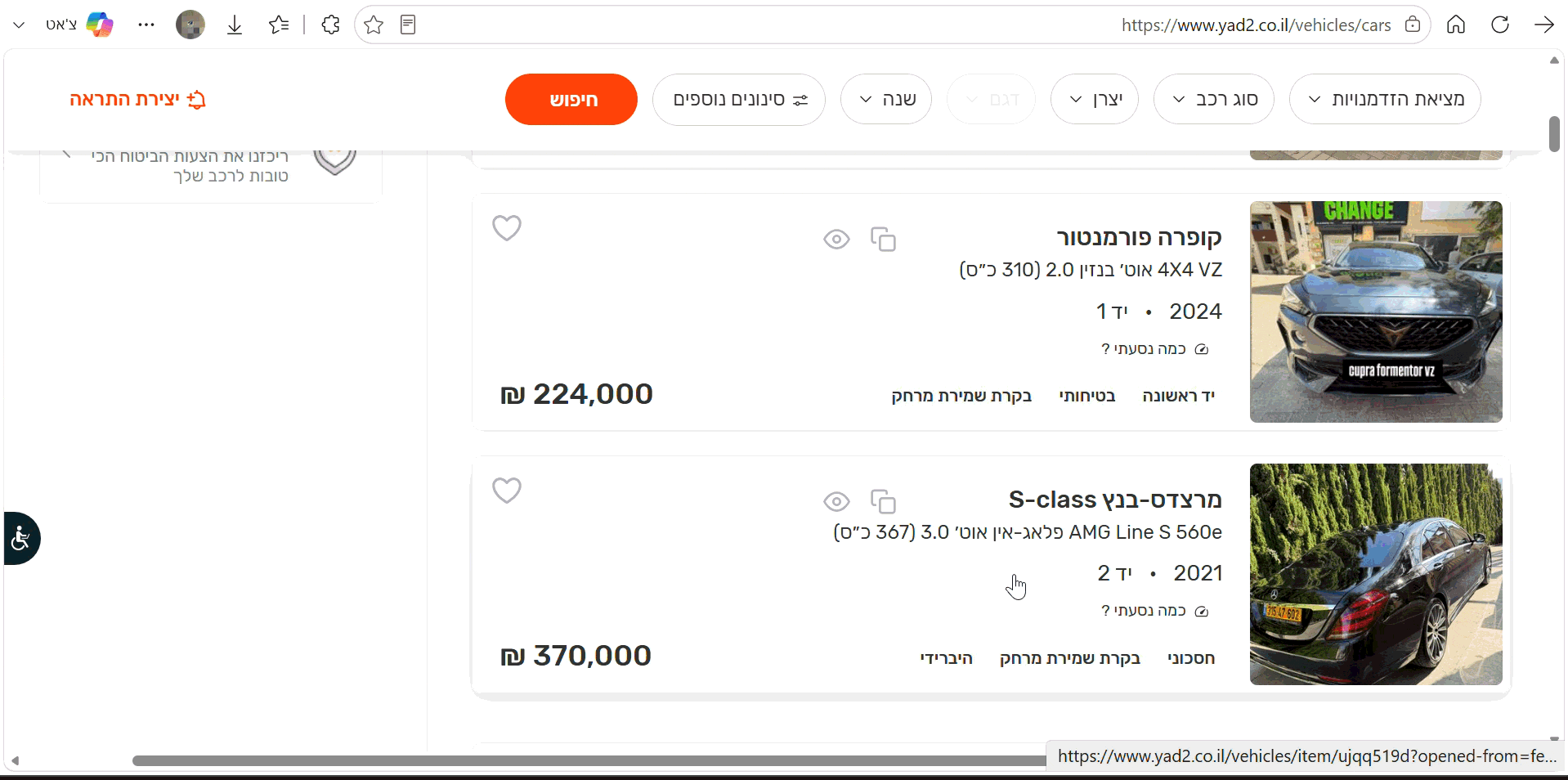Click the ₪ 224,000 price
The image size is (1568, 780).
click(576, 394)
